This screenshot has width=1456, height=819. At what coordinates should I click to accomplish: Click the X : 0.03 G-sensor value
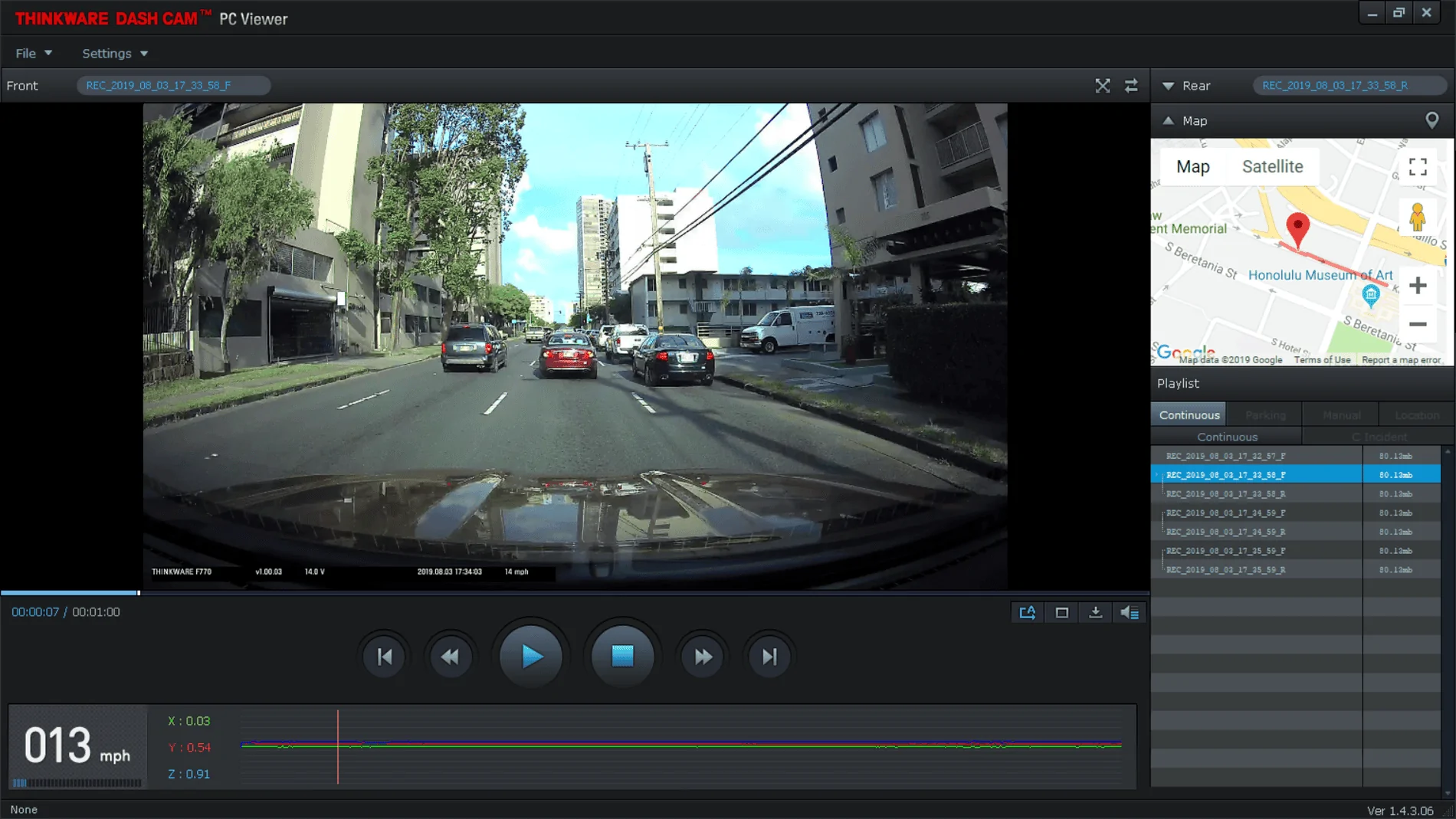click(x=189, y=721)
